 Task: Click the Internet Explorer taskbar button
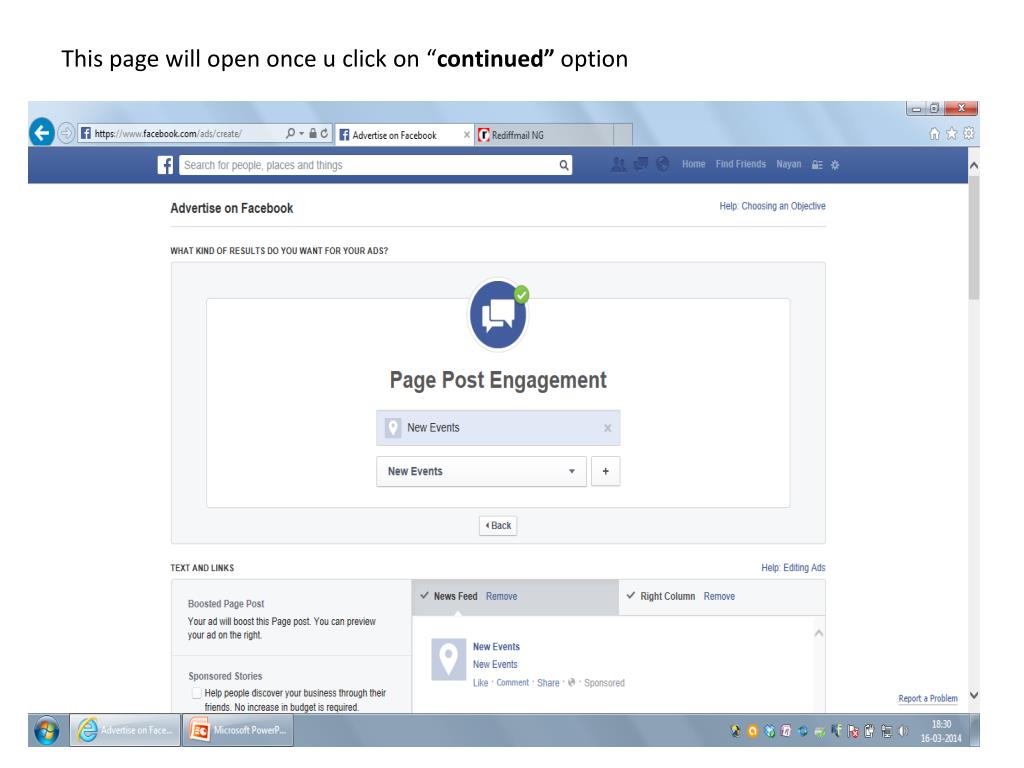(125, 730)
